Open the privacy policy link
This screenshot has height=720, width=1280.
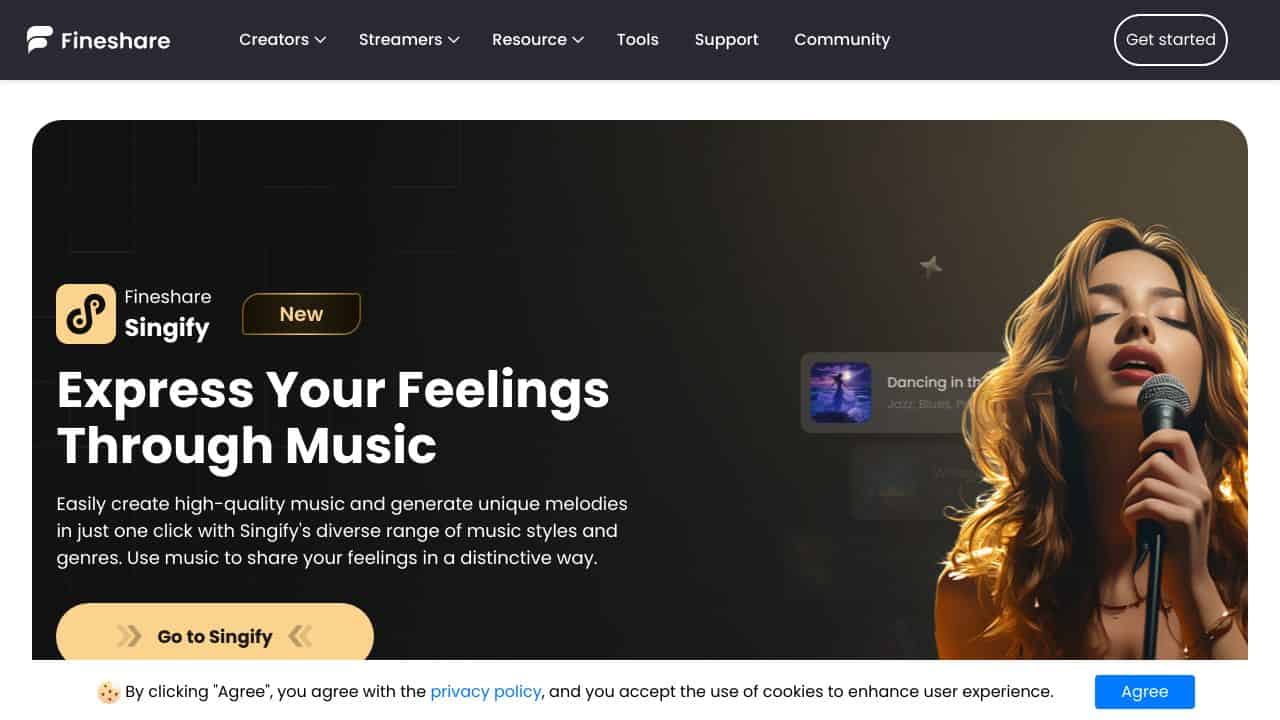(486, 692)
